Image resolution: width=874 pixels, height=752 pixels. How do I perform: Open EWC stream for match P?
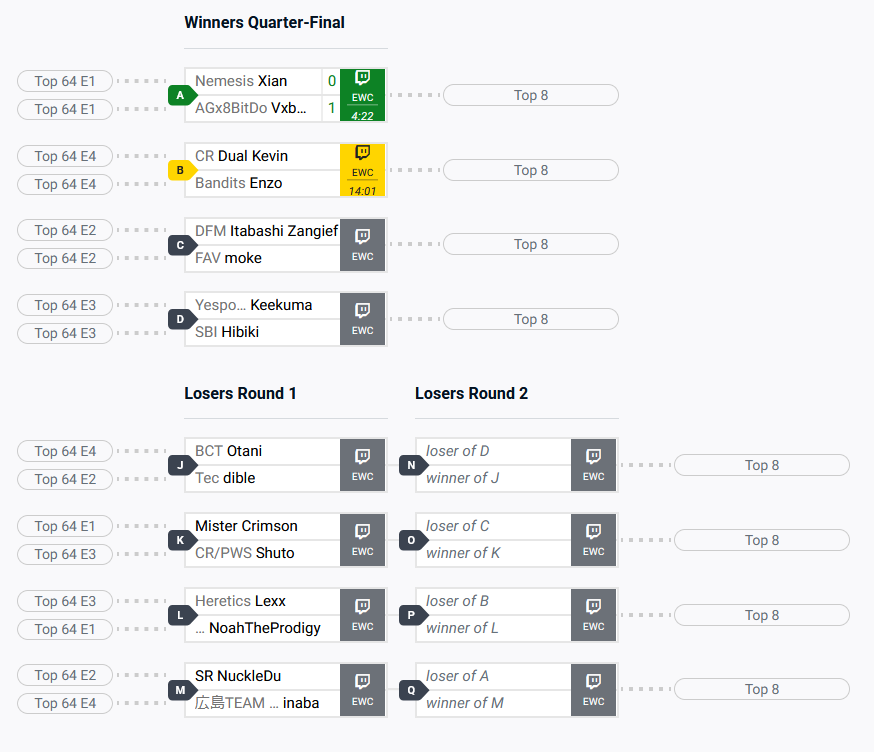(594, 615)
